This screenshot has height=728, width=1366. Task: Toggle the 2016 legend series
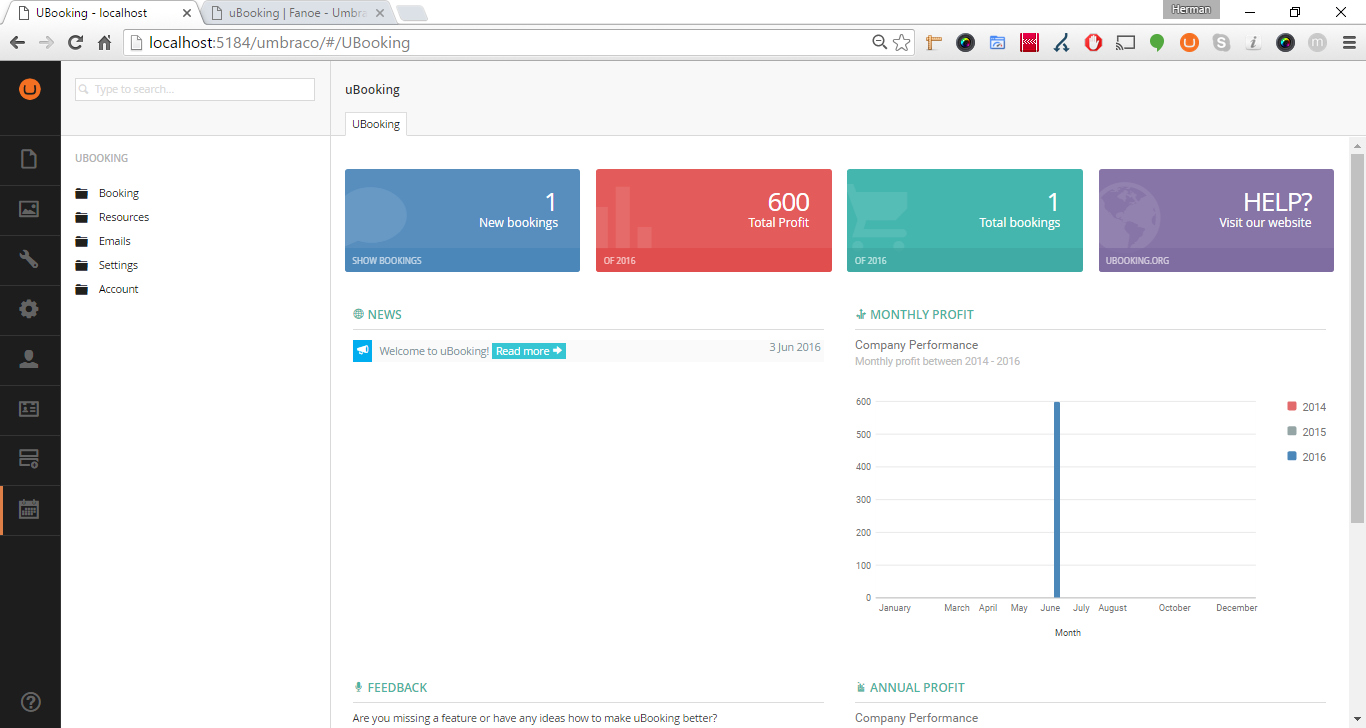tap(1306, 457)
